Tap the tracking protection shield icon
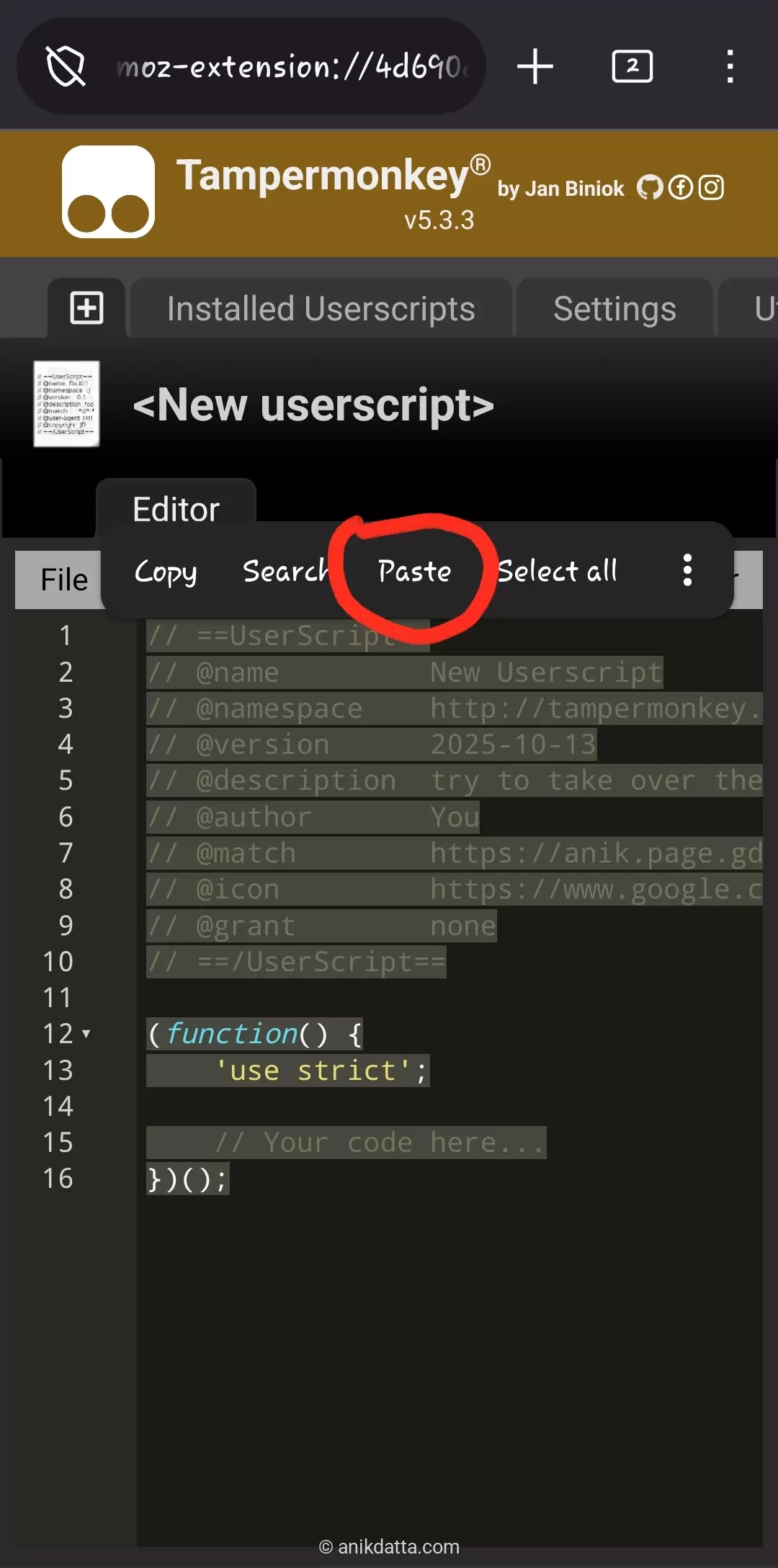 (x=66, y=66)
